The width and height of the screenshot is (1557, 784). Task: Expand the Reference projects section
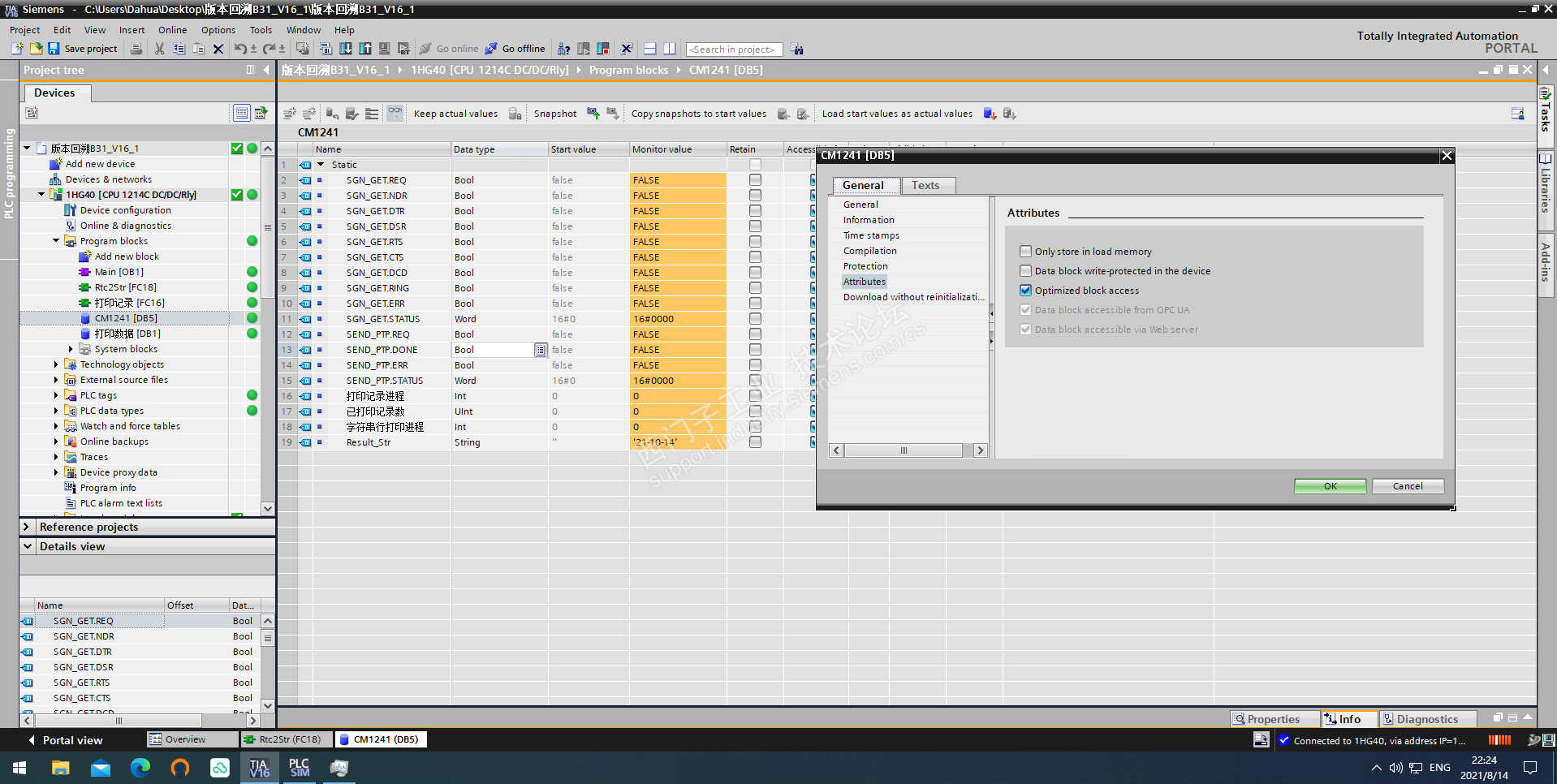pyautogui.click(x=27, y=527)
